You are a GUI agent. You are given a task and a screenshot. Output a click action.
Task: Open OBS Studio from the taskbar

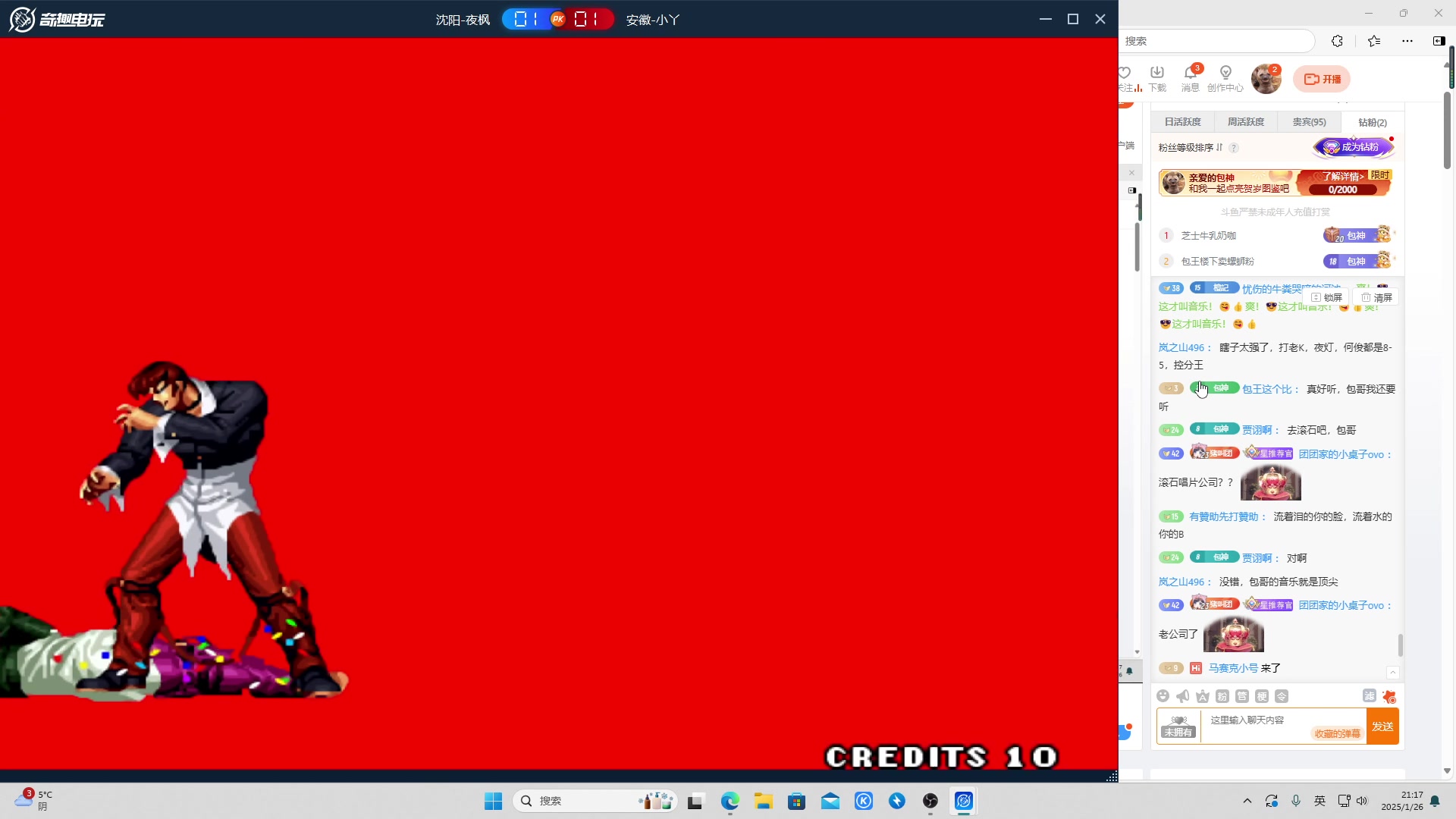(930, 801)
